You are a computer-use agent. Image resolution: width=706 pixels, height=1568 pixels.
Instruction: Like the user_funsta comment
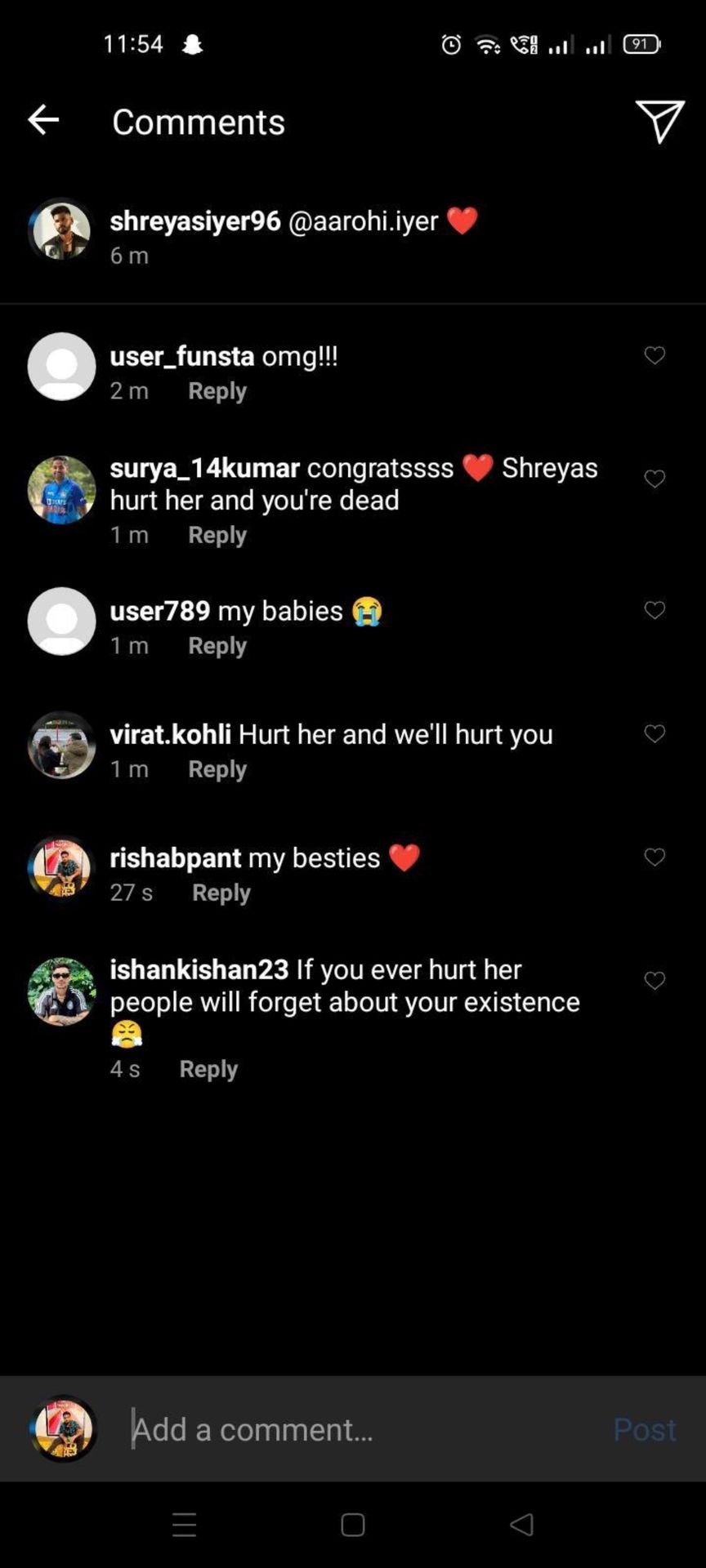point(655,355)
